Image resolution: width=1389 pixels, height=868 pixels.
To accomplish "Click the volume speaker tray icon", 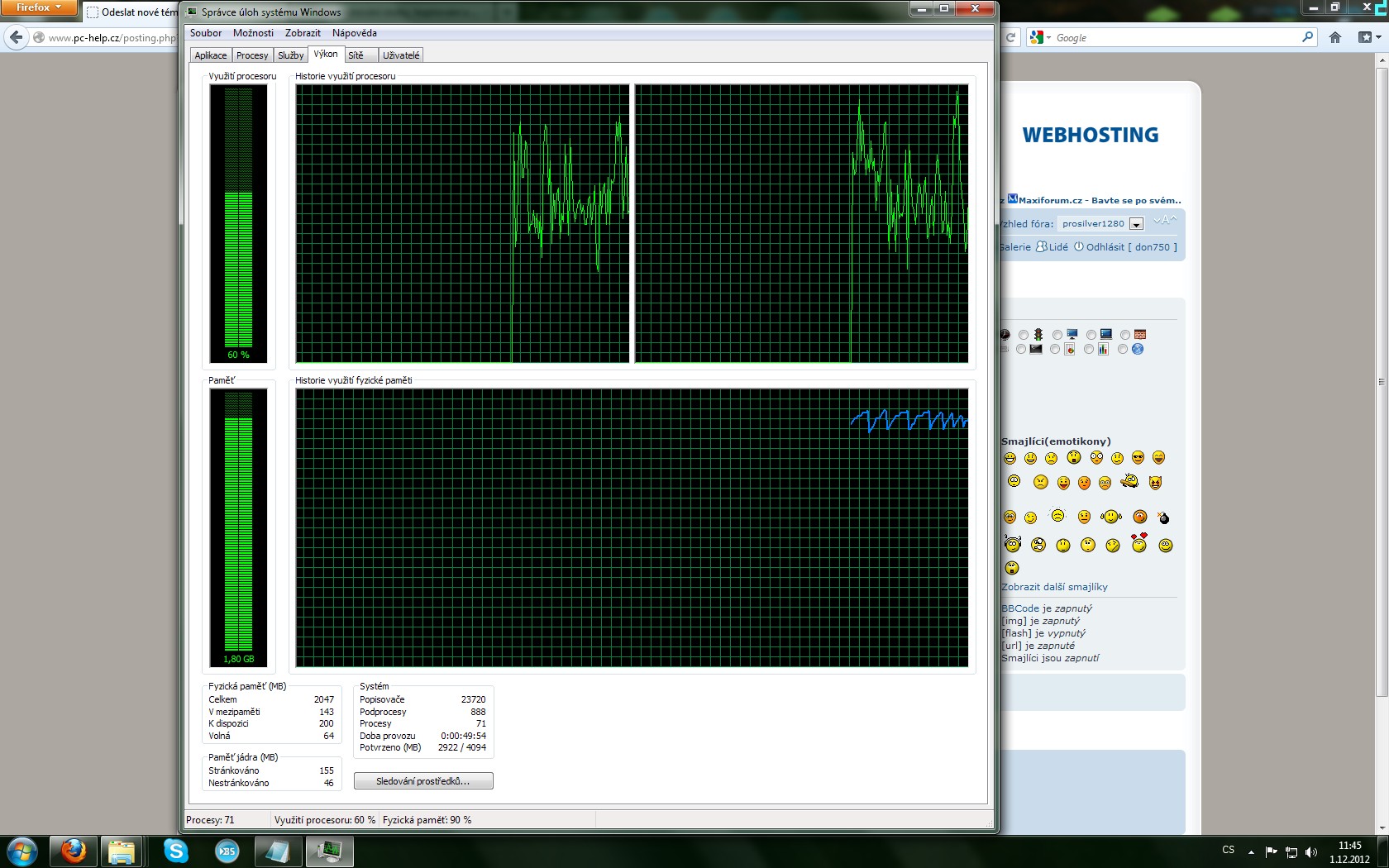I will click(1310, 852).
